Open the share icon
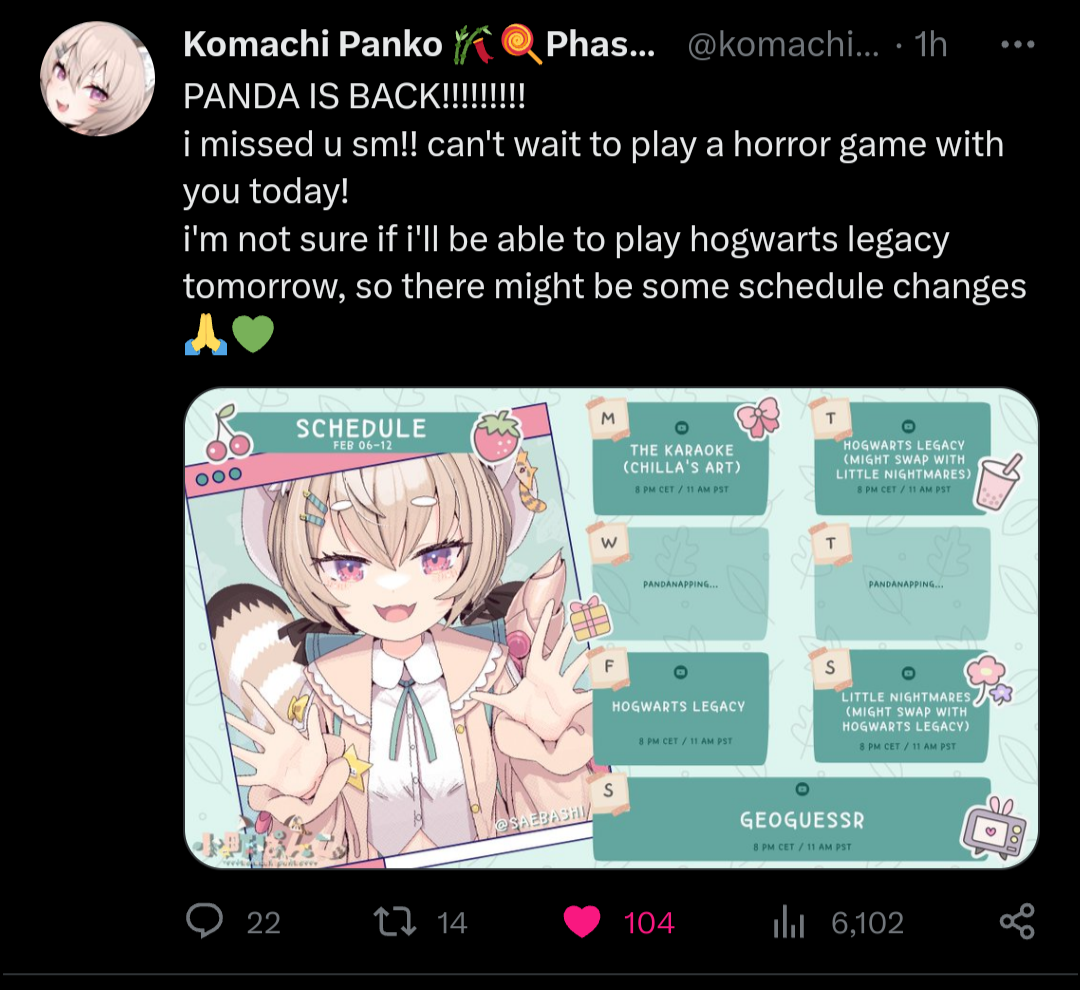The height and width of the screenshot is (990, 1080). pos(1017,922)
